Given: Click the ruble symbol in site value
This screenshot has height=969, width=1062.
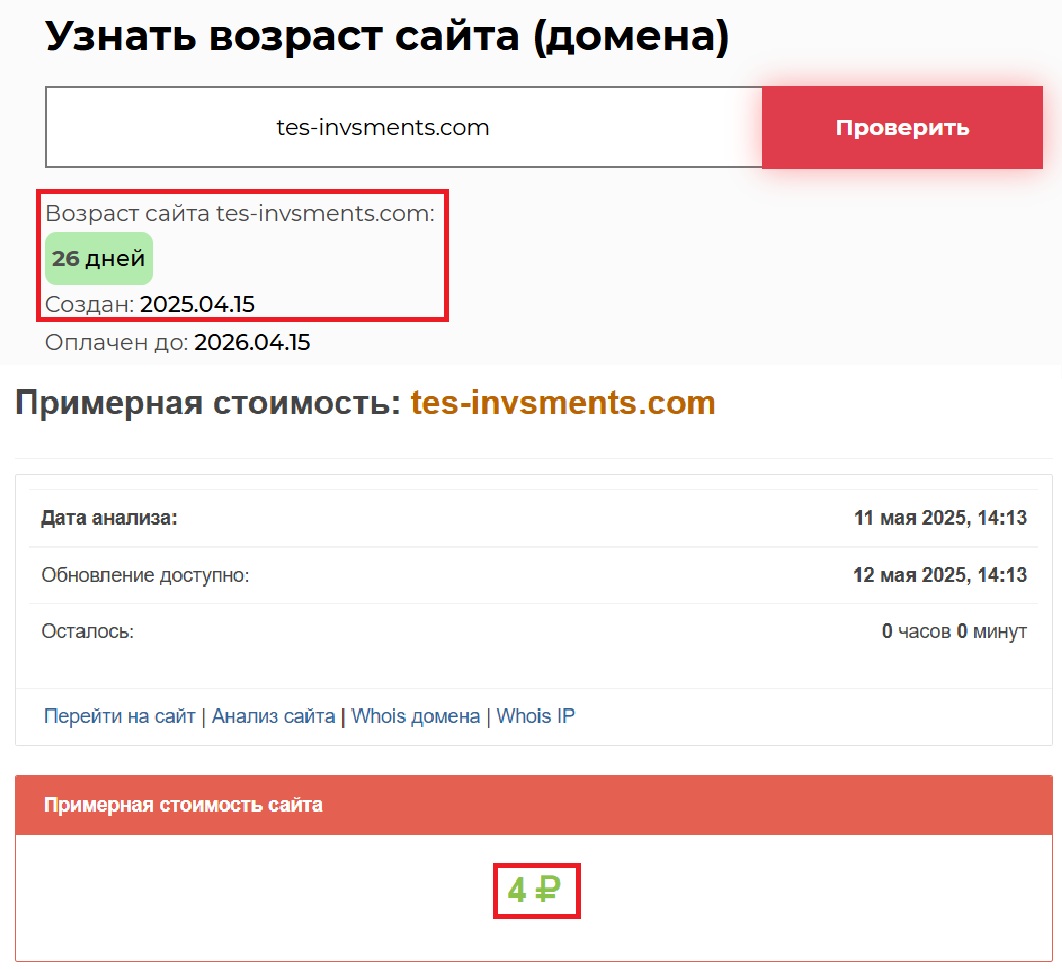Looking at the screenshot, I should click(547, 889).
